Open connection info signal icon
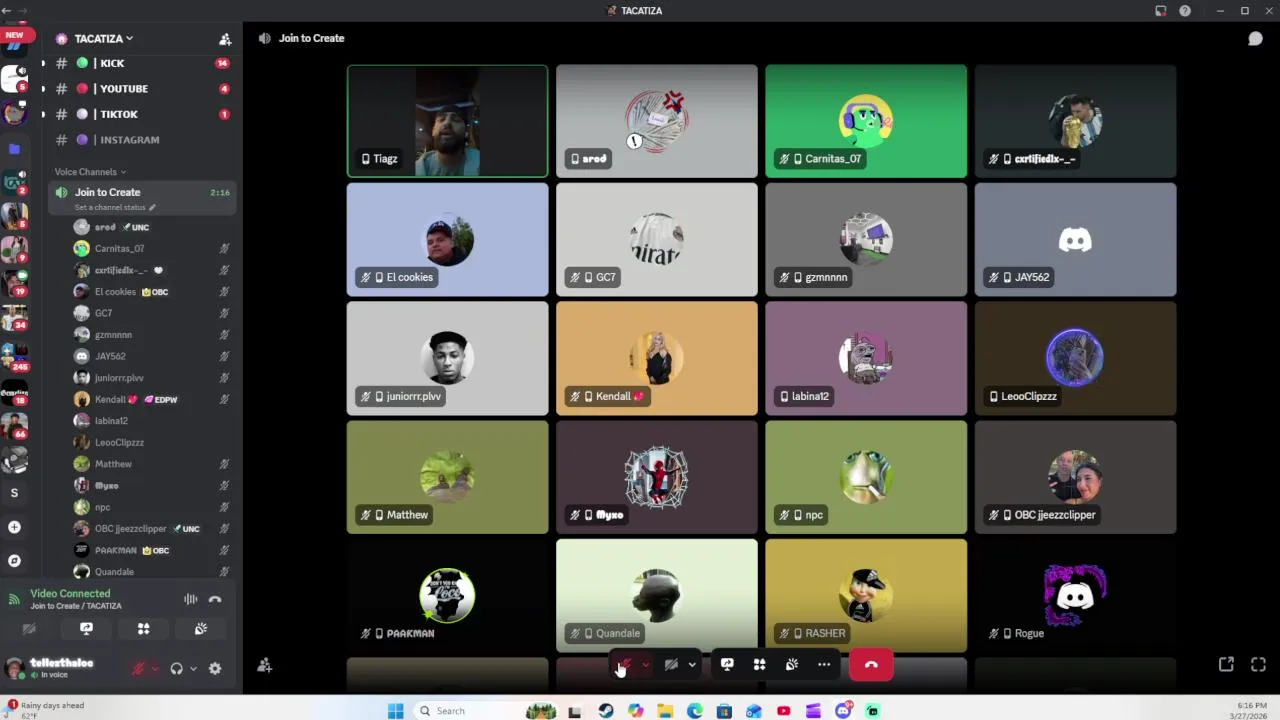This screenshot has height=720, width=1280. point(14,599)
